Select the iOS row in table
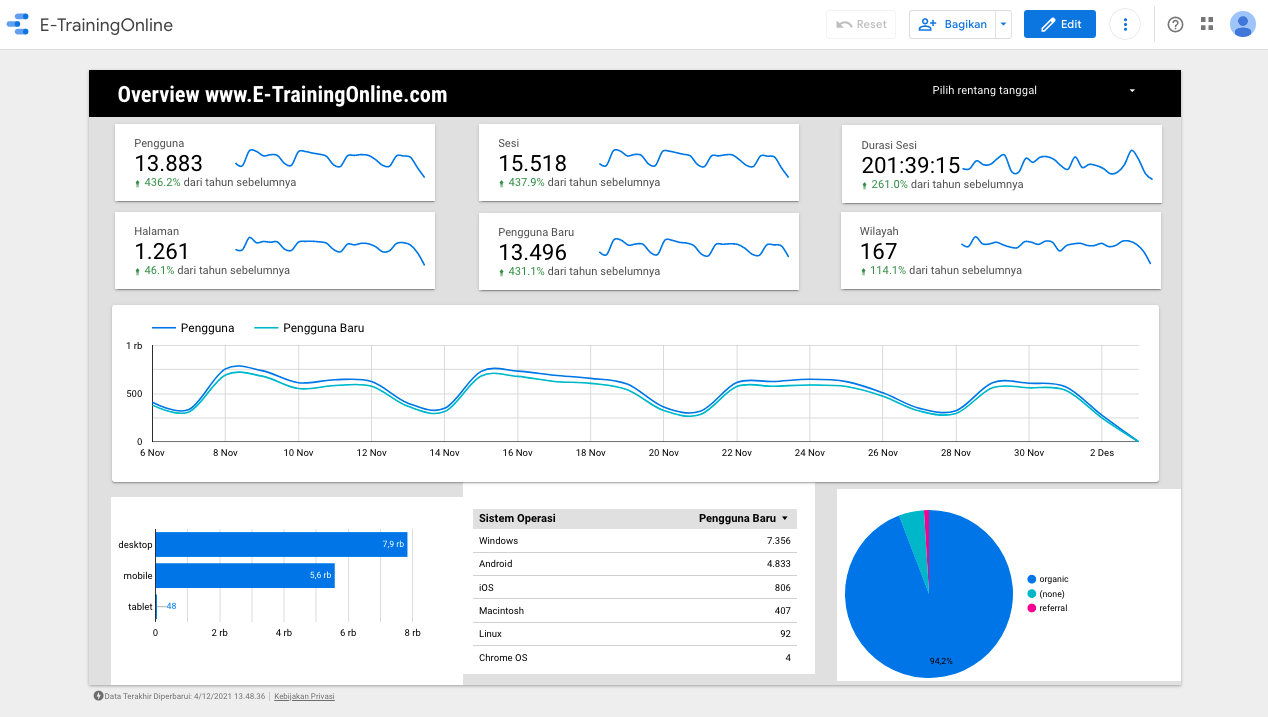 click(635, 587)
